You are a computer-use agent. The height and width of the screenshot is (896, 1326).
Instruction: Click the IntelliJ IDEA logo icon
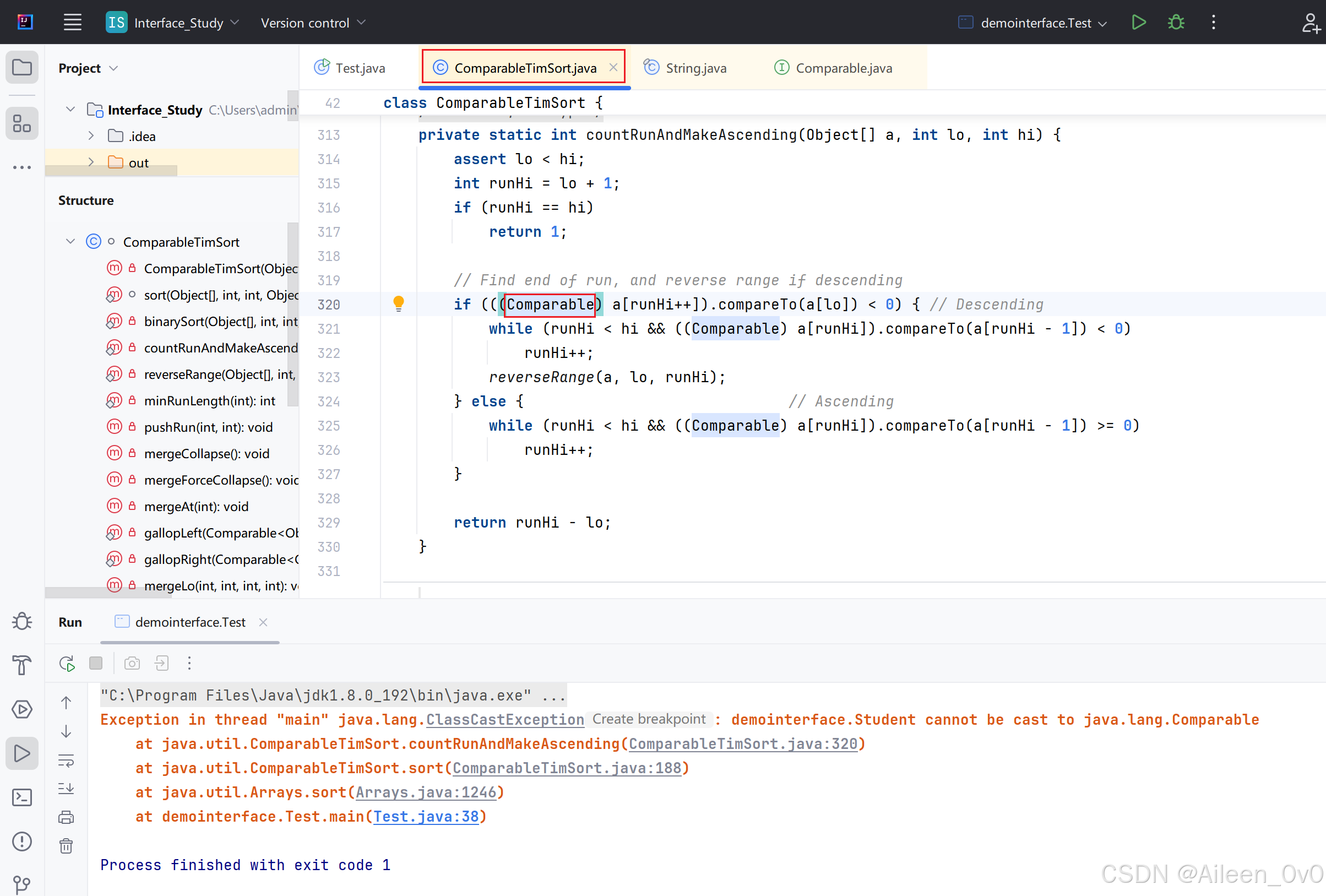click(x=25, y=22)
